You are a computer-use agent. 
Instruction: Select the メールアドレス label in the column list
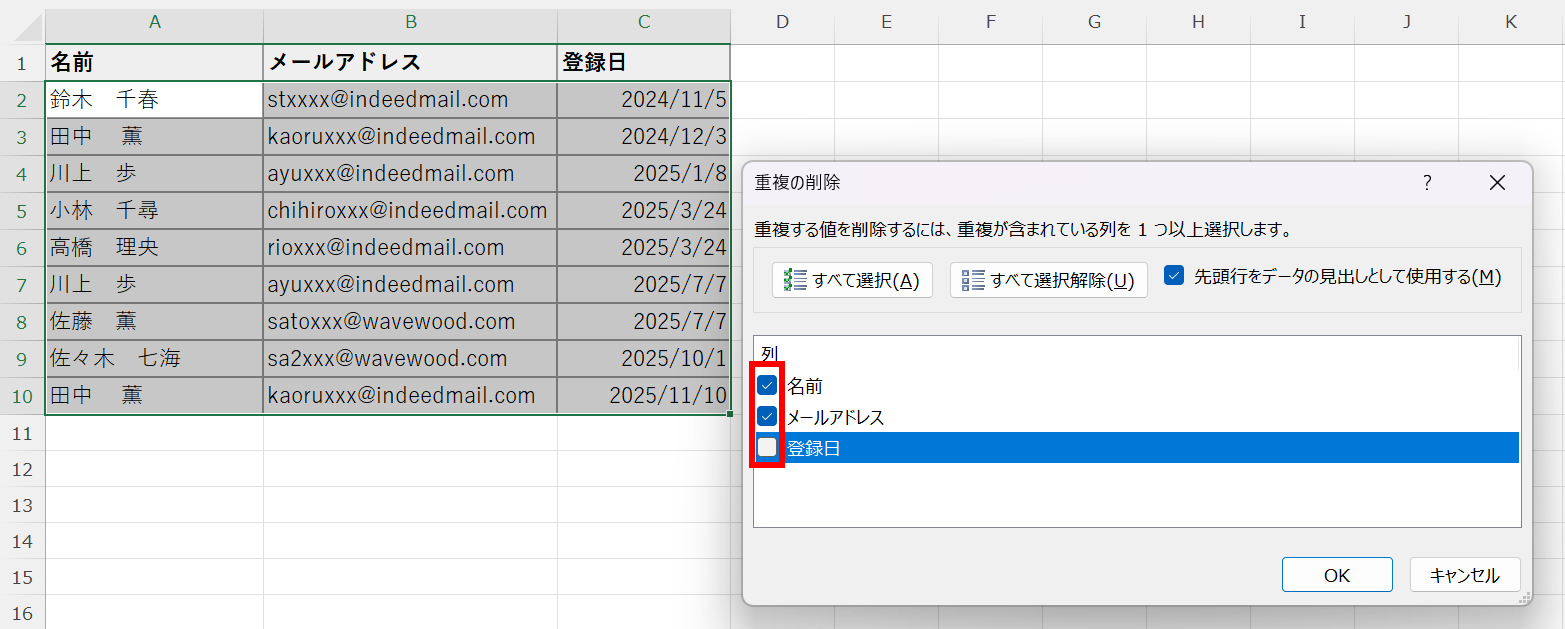(835, 417)
